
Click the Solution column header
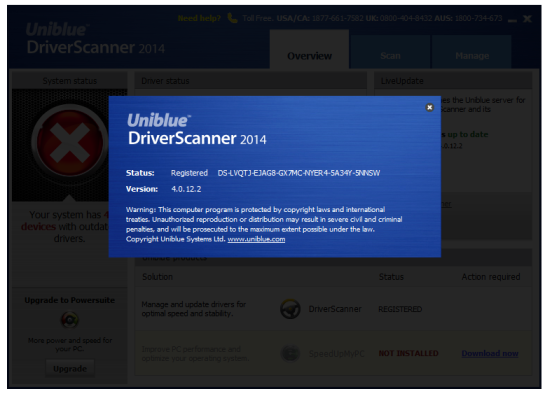[x=157, y=277]
